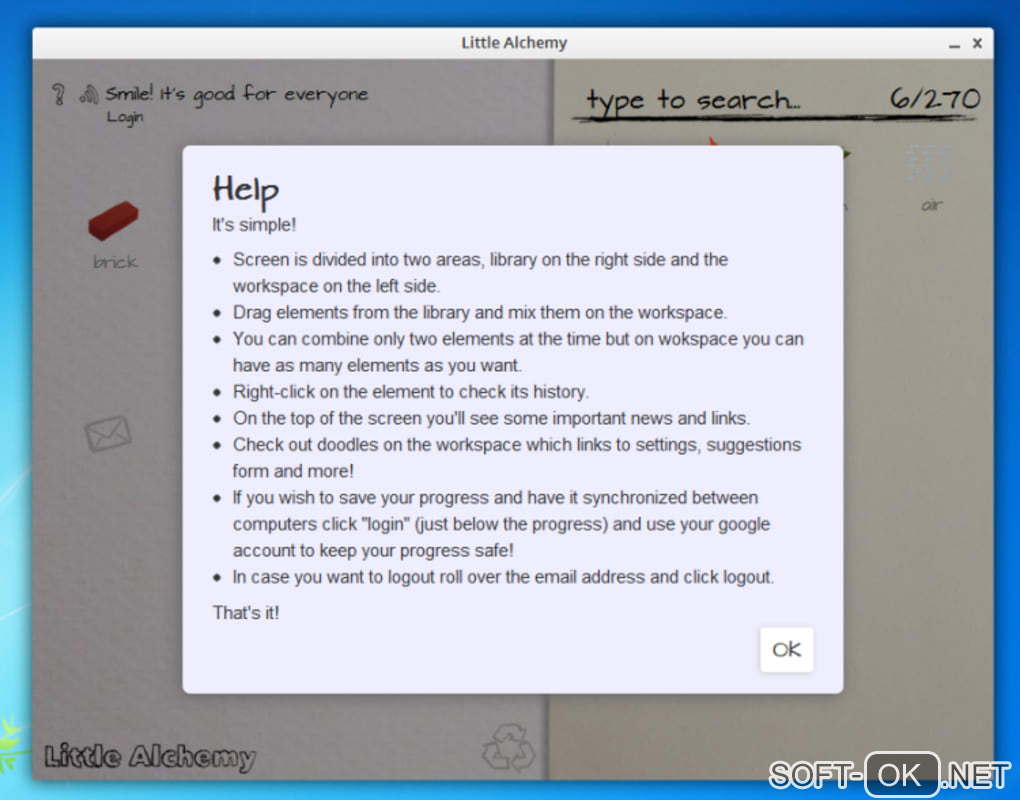Click the 'brick' label text
This screenshot has height=800, width=1020.
click(115, 262)
